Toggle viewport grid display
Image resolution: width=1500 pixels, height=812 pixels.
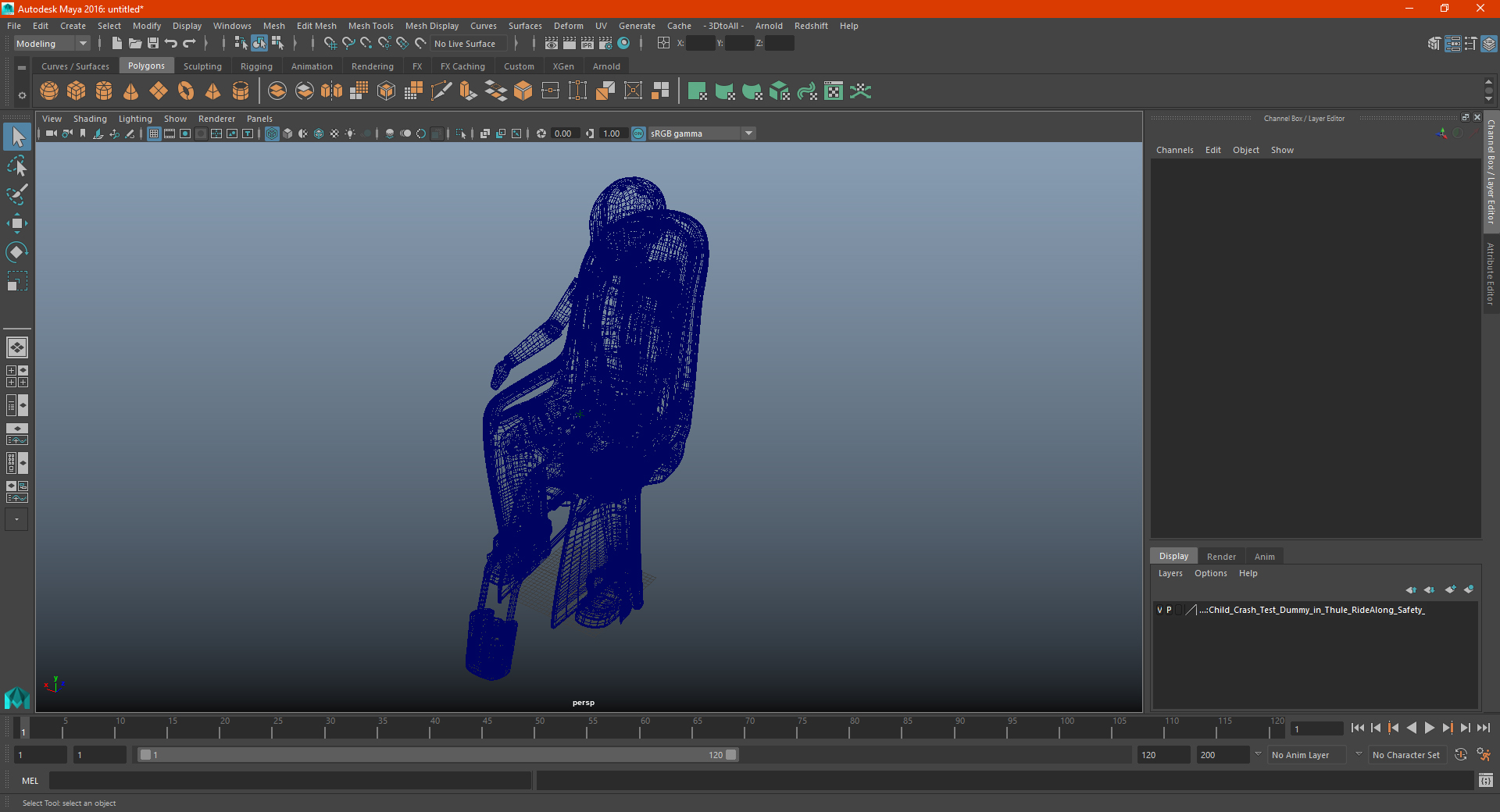point(154,134)
